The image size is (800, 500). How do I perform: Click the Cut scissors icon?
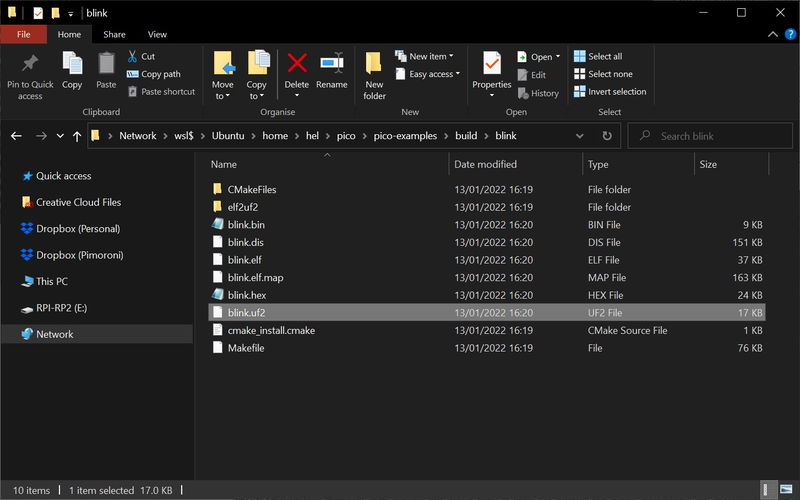coord(134,57)
